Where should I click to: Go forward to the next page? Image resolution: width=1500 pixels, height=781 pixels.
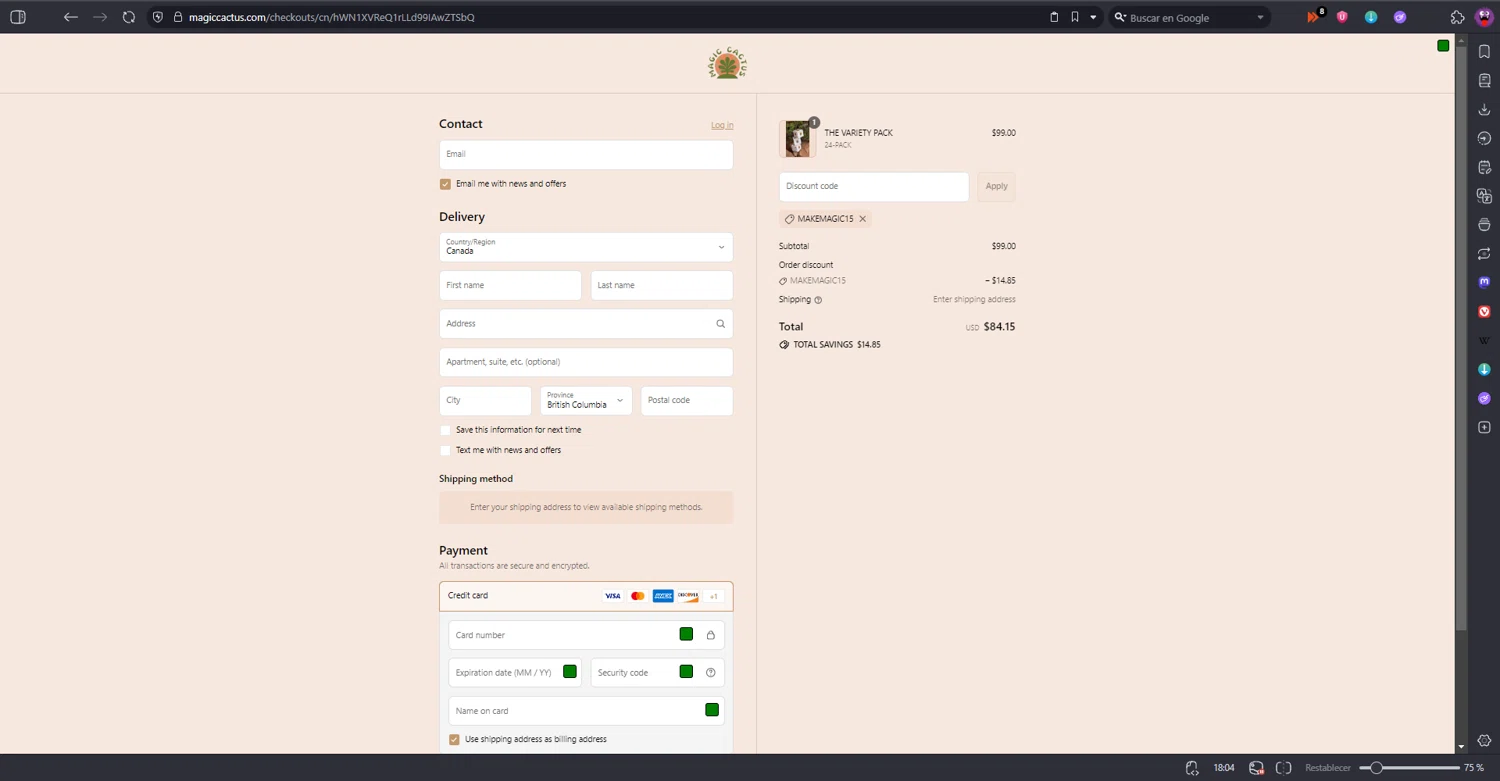point(100,17)
